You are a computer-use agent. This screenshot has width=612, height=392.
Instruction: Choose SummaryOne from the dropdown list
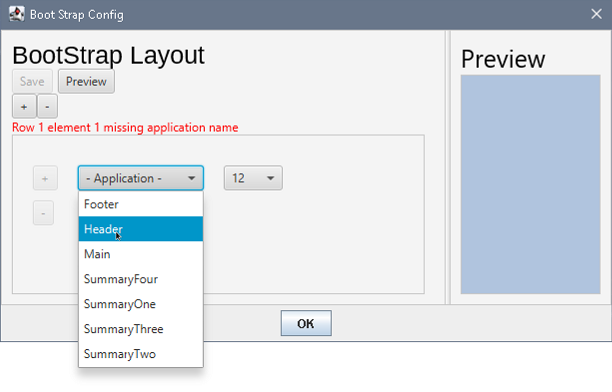tap(141, 304)
